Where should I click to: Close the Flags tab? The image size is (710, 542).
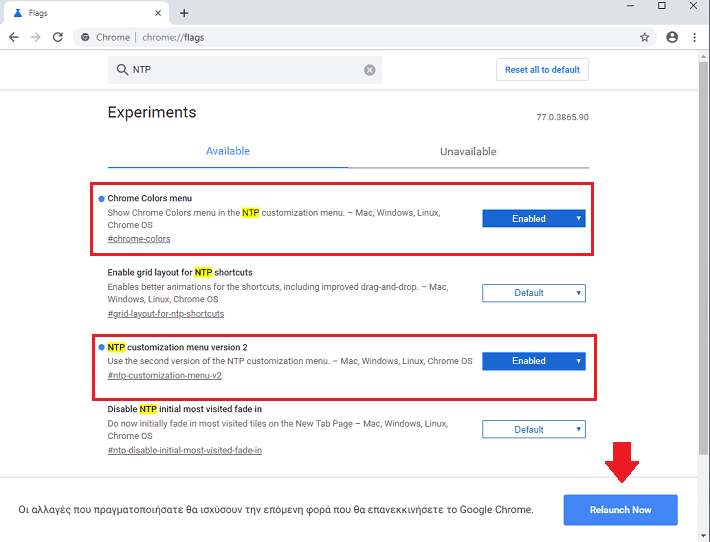click(x=158, y=13)
